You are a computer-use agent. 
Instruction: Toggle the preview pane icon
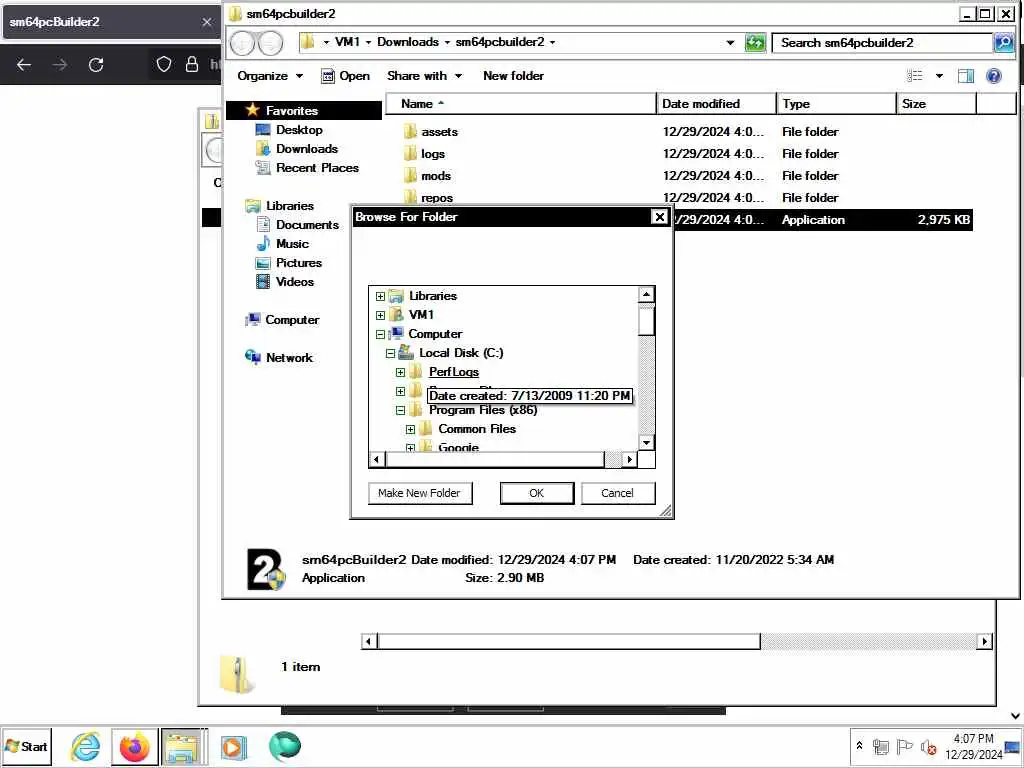click(965, 76)
